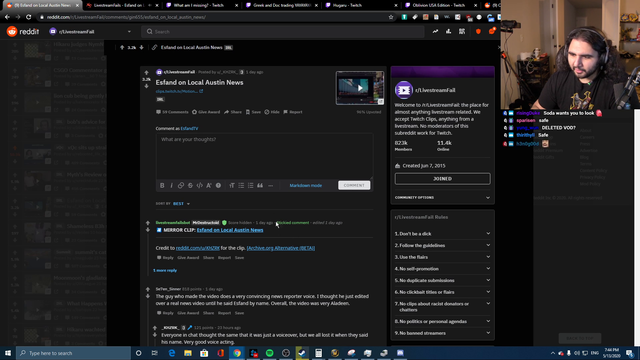This screenshot has width=640, height=360.
Task: Insert a link in the comment editor
Action: coord(181,185)
